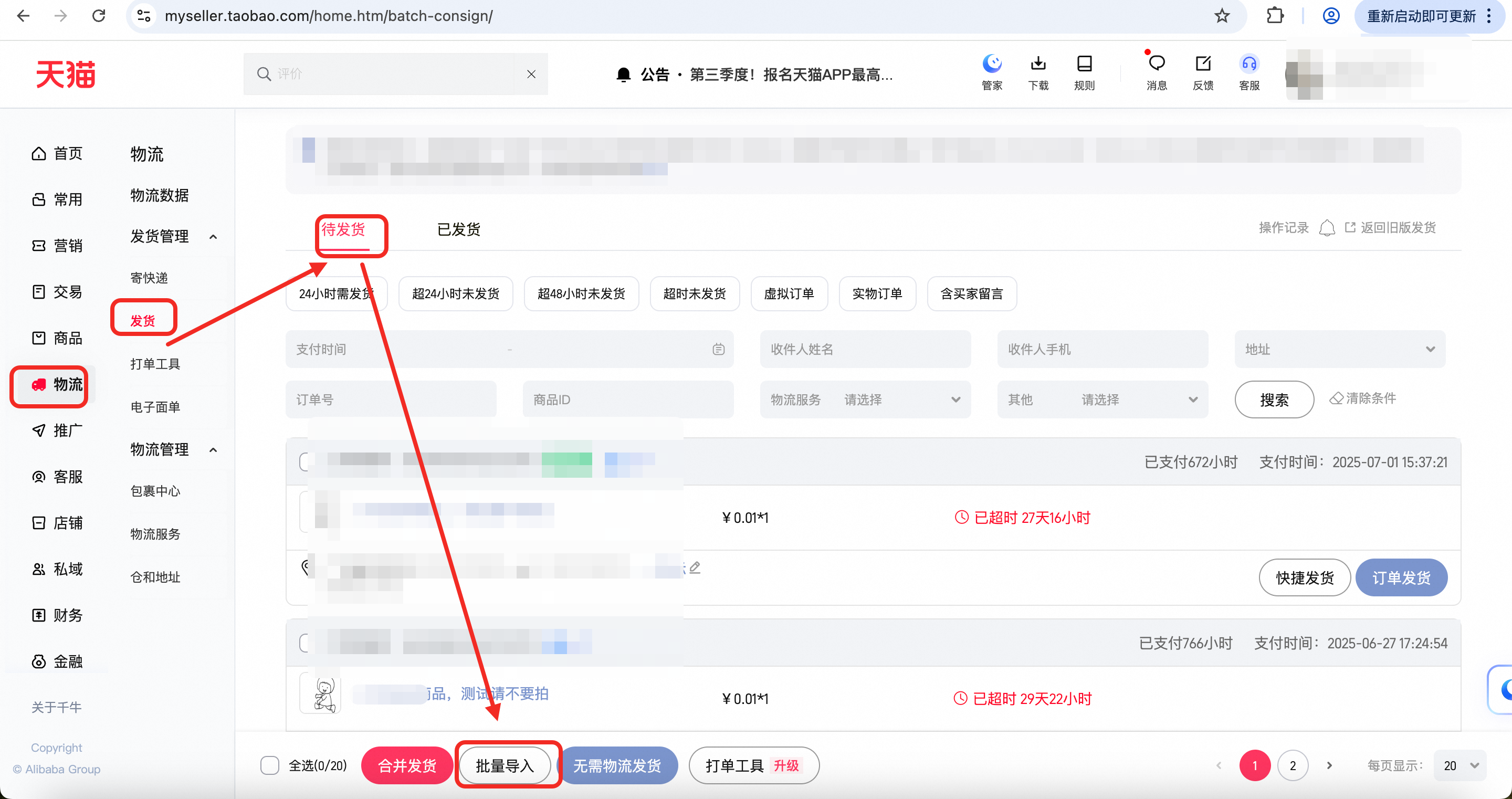The width and height of the screenshot is (1512, 799).
Task: Open Chrome's three-dot menu
Action: pyautogui.click(x=1489, y=16)
